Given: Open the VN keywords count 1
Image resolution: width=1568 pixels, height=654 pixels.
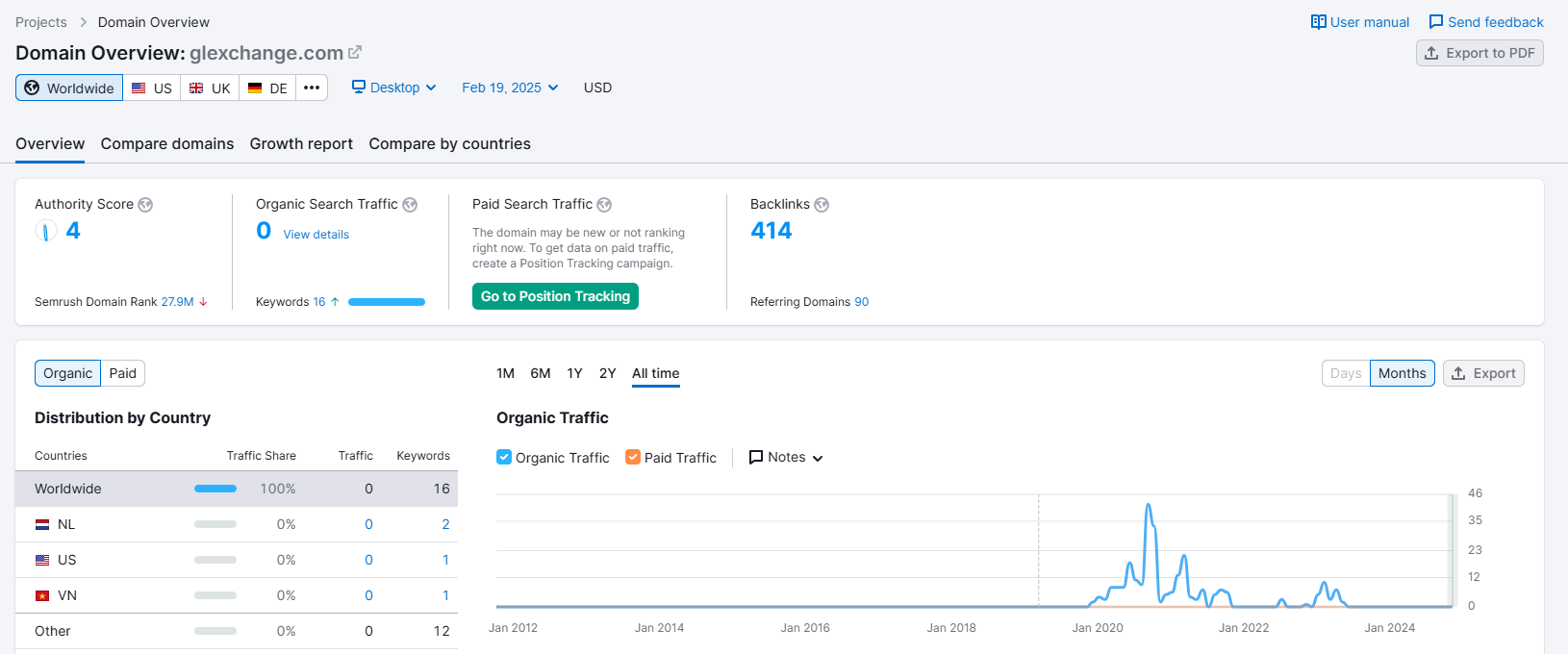Looking at the screenshot, I should tap(445, 595).
